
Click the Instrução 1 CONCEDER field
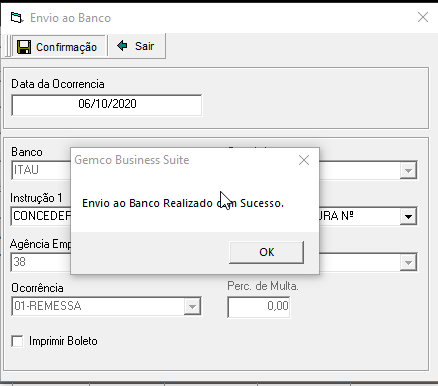point(41,216)
